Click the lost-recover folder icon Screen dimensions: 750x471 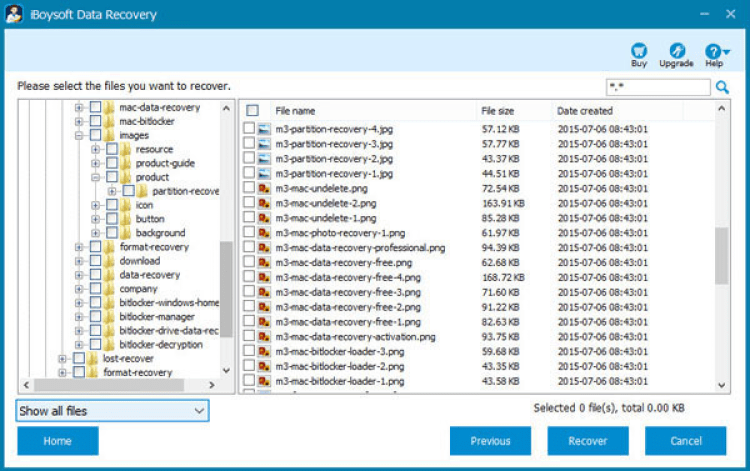tap(93, 359)
